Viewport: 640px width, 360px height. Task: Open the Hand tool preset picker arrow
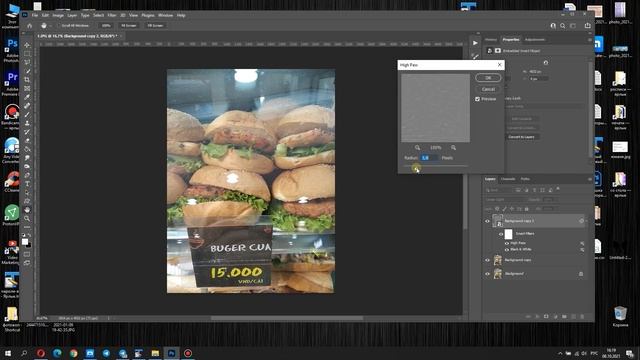[x=50, y=26]
